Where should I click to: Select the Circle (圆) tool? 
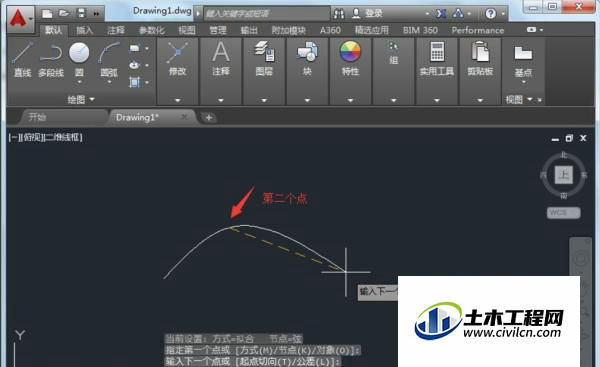pyautogui.click(x=79, y=59)
